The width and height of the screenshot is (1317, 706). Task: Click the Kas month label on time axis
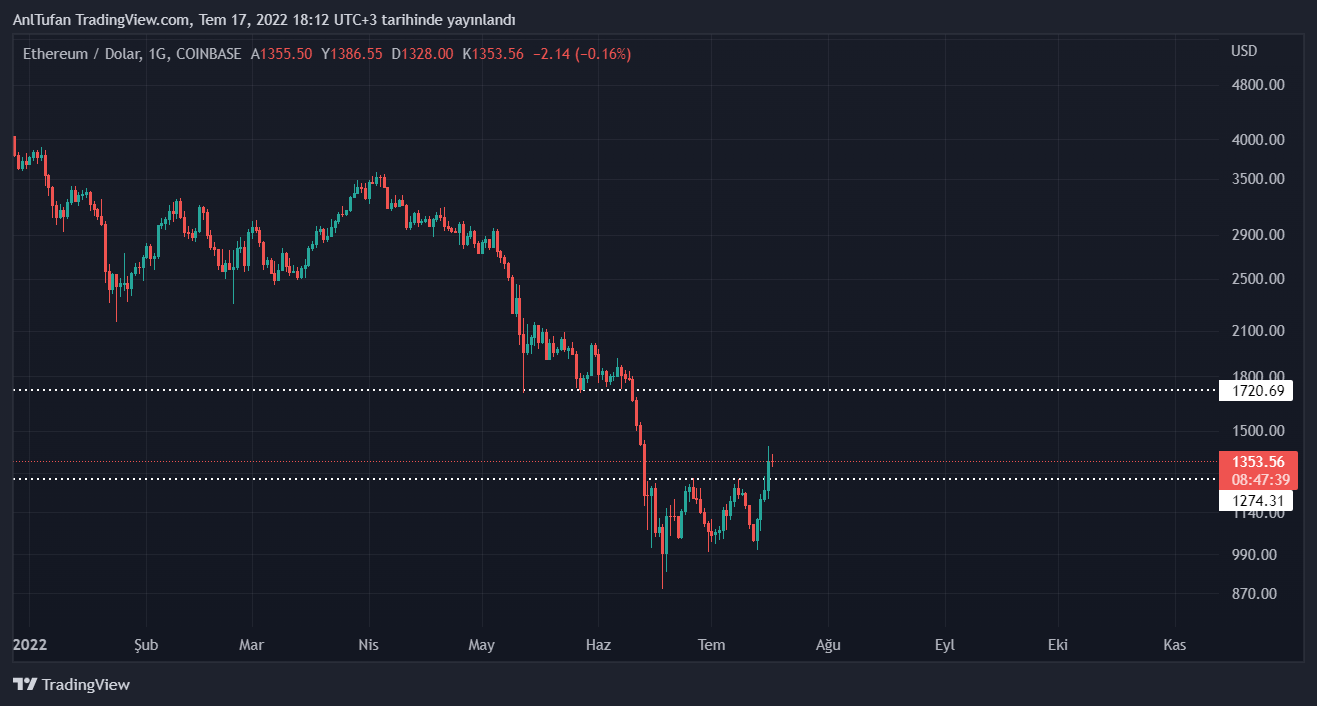(x=1175, y=645)
